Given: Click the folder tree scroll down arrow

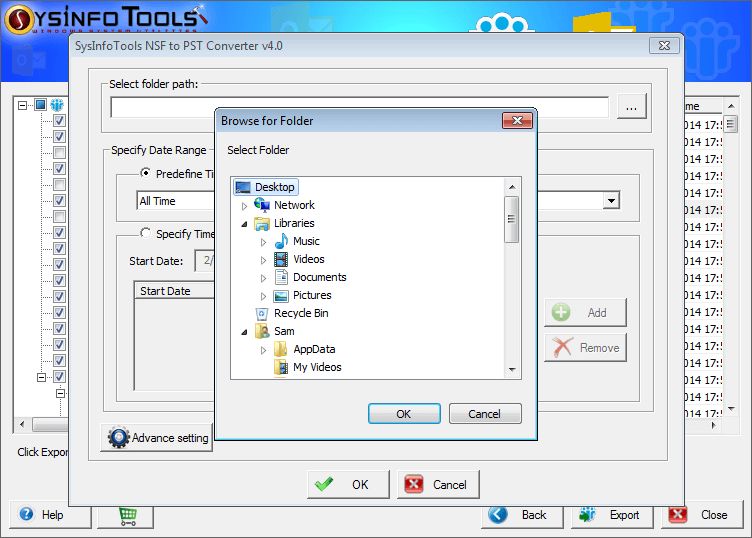Looking at the screenshot, I should [x=512, y=370].
